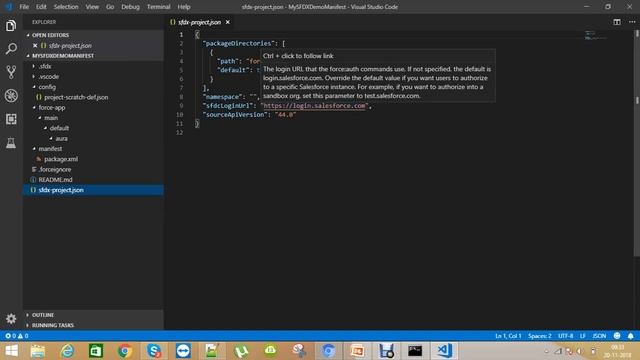Collapse the main folder
This screenshot has width=640, height=360.
coord(51,118)
